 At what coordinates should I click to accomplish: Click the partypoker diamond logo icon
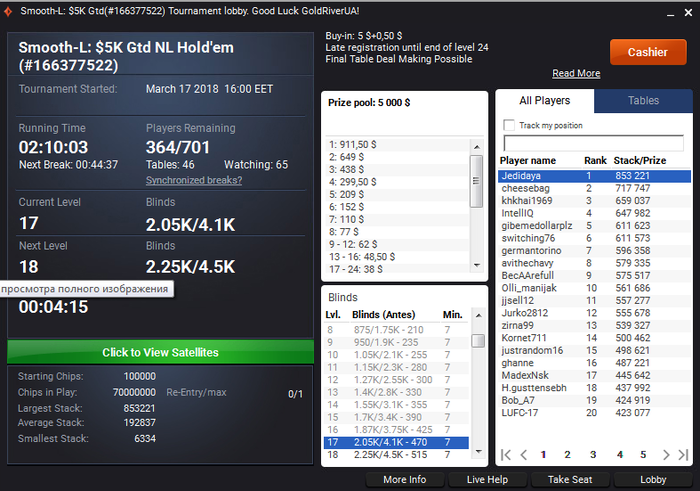(x=8, y=11)
